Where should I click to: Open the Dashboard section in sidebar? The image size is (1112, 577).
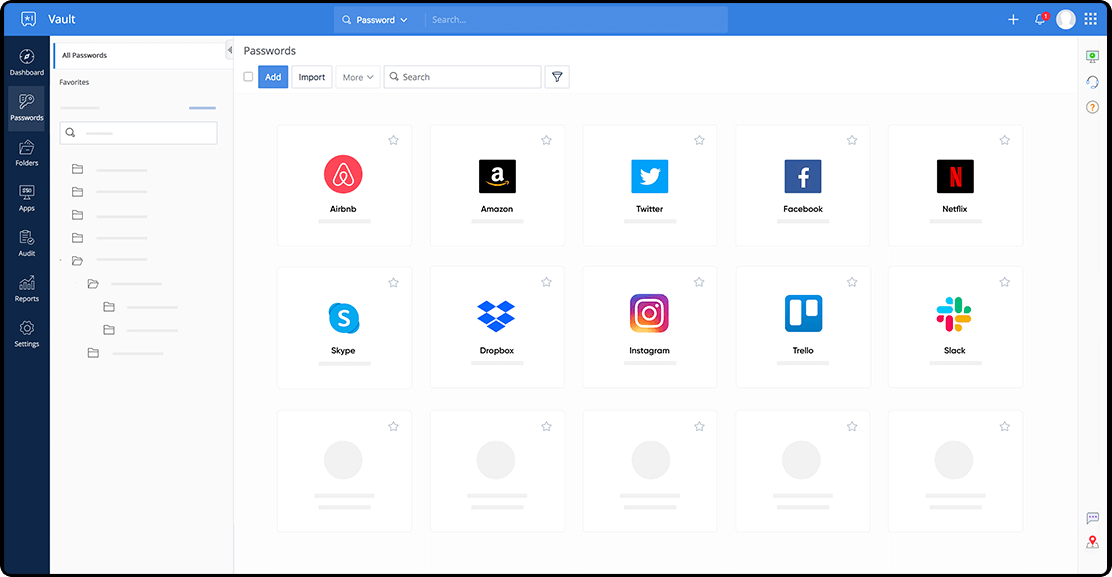[x=27, y=62]
